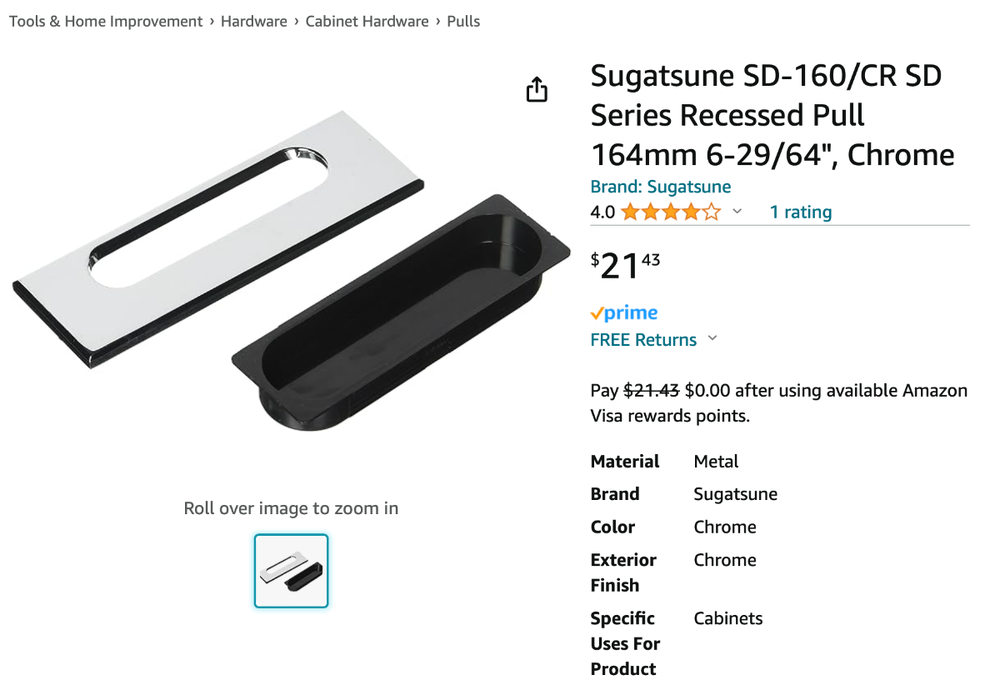Image resolution: width=1000 pixels, height=685 pixels.
Task: Open the Tools & Home Improvement breadcrumb
Action: tap(106, 21)
